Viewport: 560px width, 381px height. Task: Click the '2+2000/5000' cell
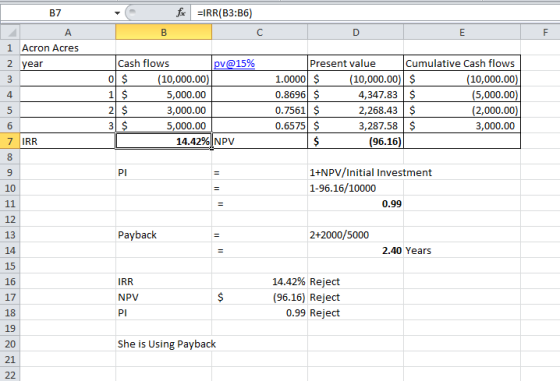(356, 235)
